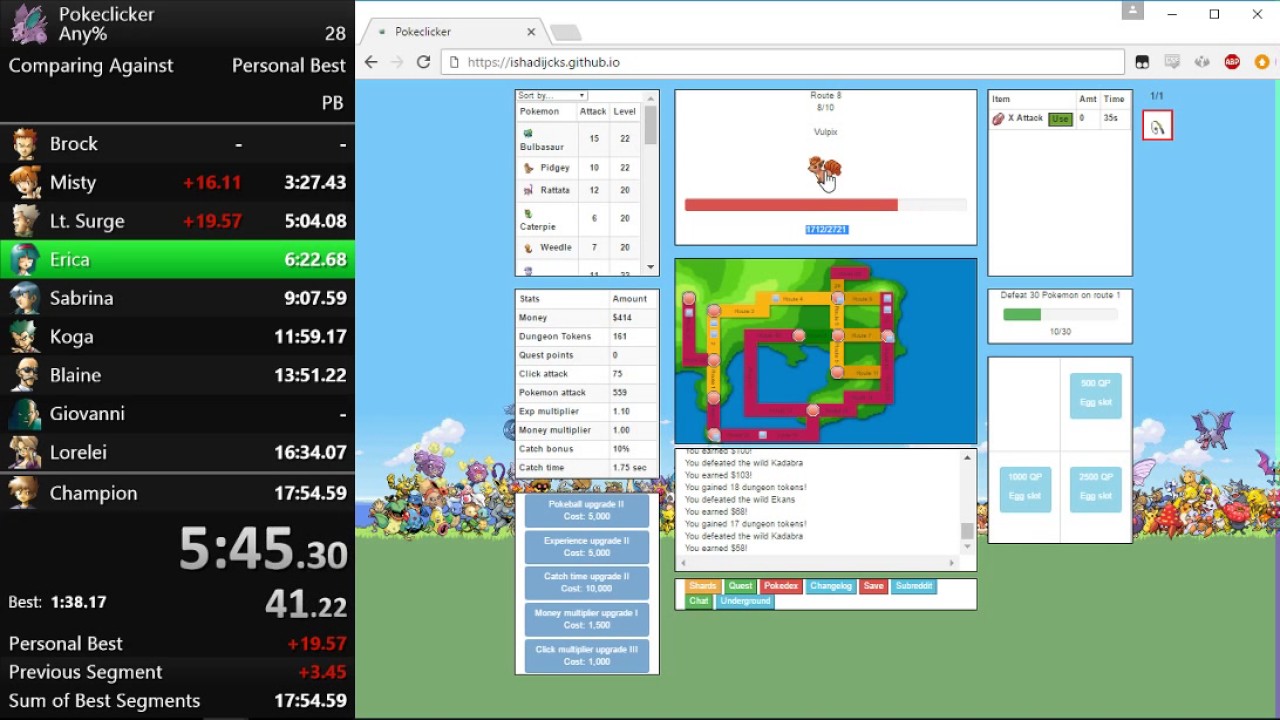Select the Champion split row
Image resolution: width=1280 pixels, height=720 pixels.
coord(177,493)
